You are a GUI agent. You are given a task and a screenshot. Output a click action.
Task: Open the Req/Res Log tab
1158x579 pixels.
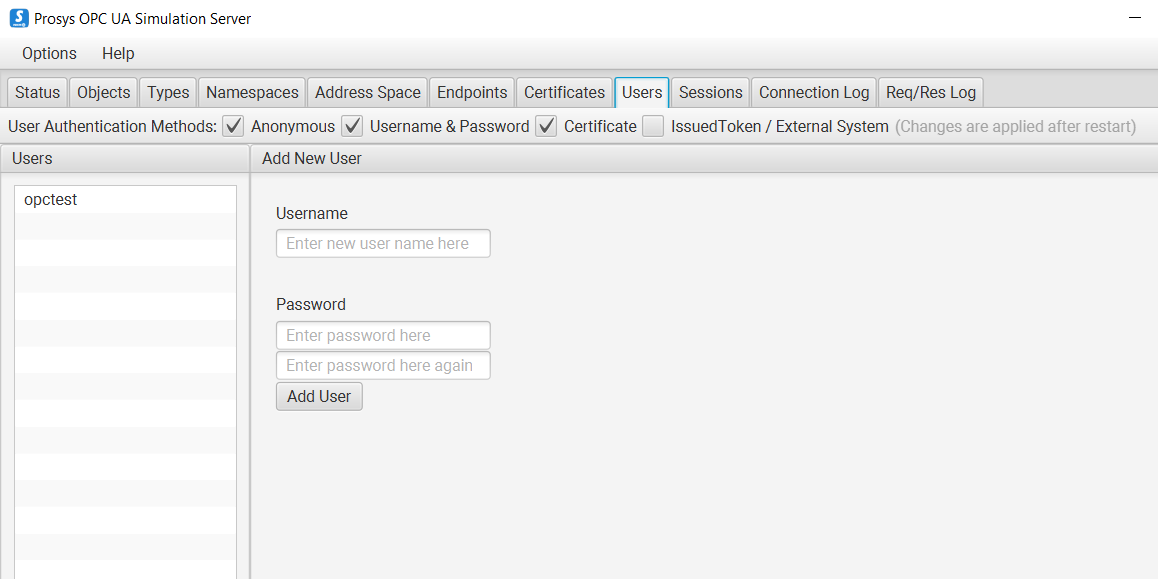point(931,92)
